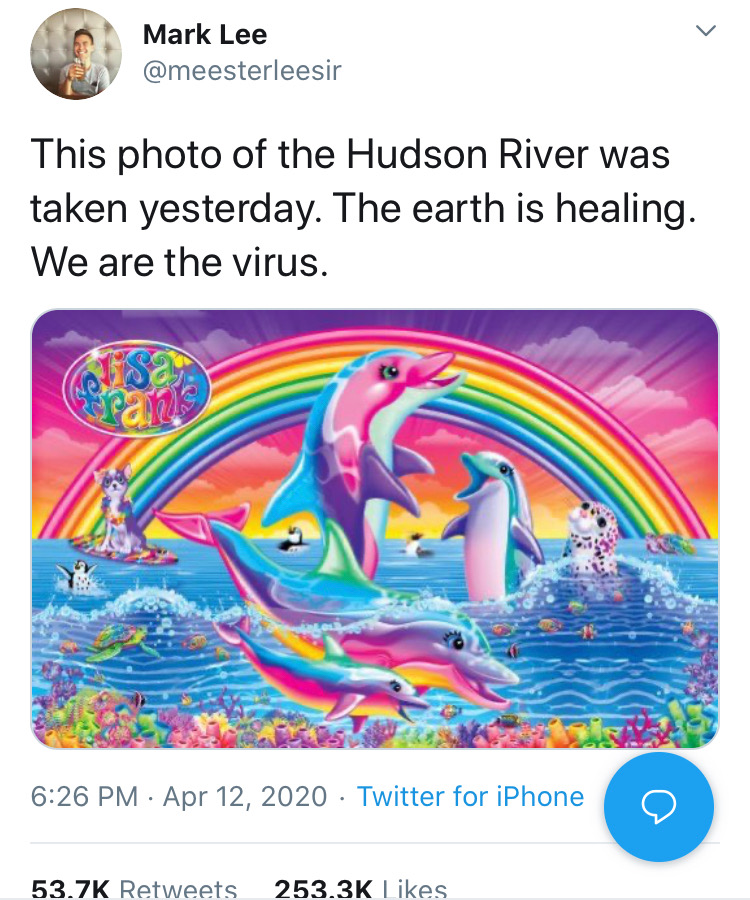This screenshot has width=750, height=900.
Task: Click the green sea turtle underwater
Action: pyautogui.click(x=121, y=641)
